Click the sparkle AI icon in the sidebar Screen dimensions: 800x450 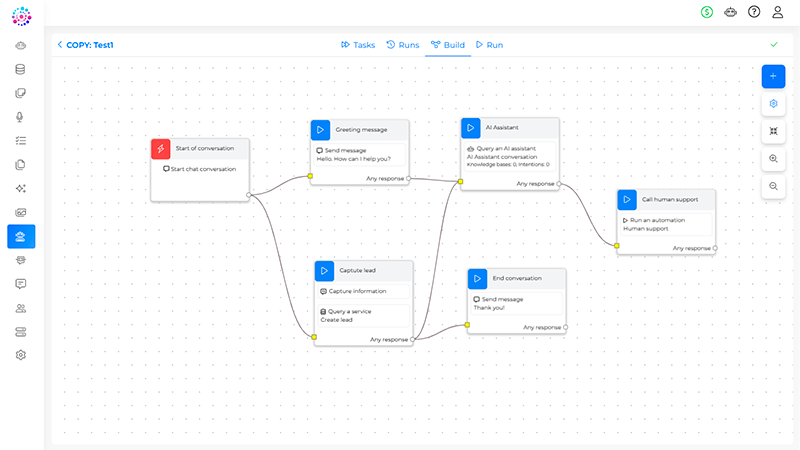pos(20,189)
